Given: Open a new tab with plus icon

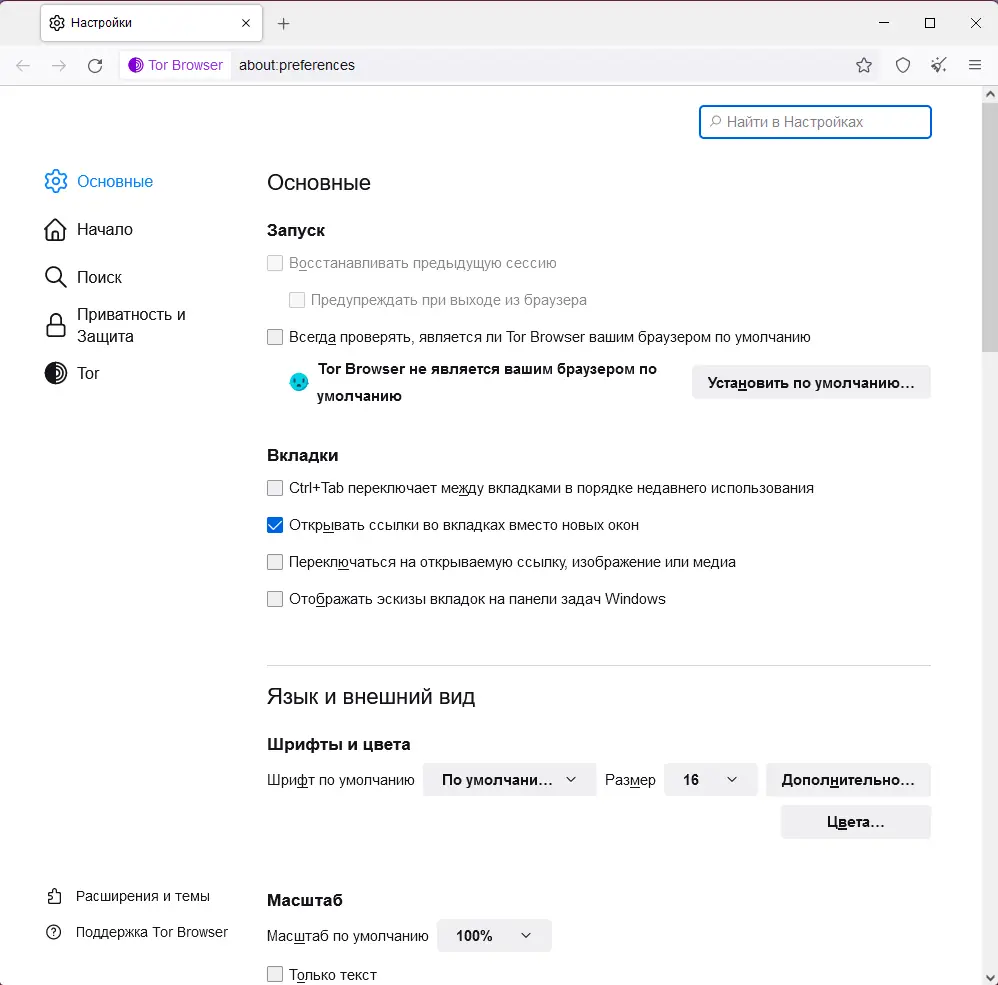Looking at the screenshot, I should point(284,23).
